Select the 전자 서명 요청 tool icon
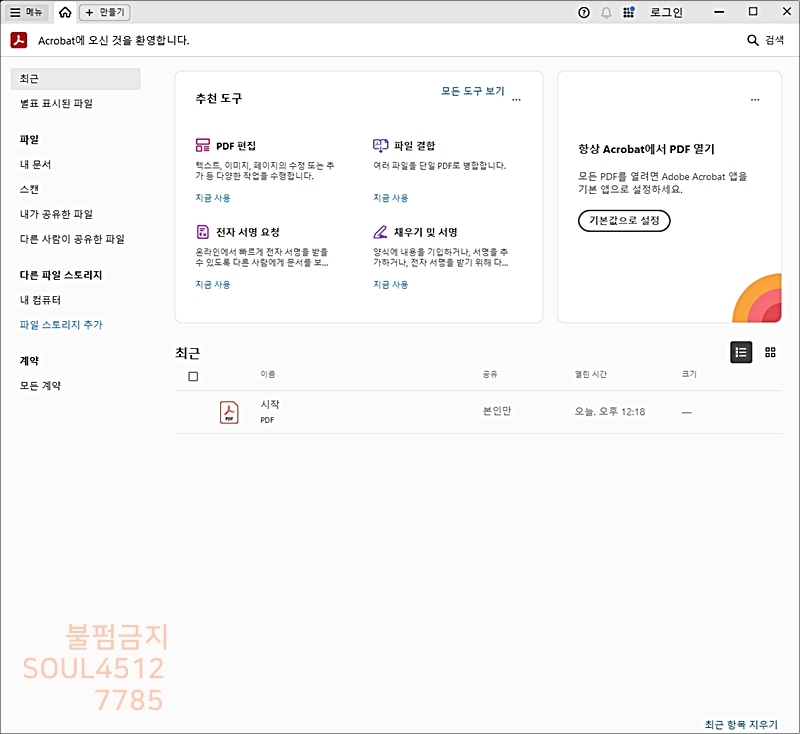 tap(203, 232)
